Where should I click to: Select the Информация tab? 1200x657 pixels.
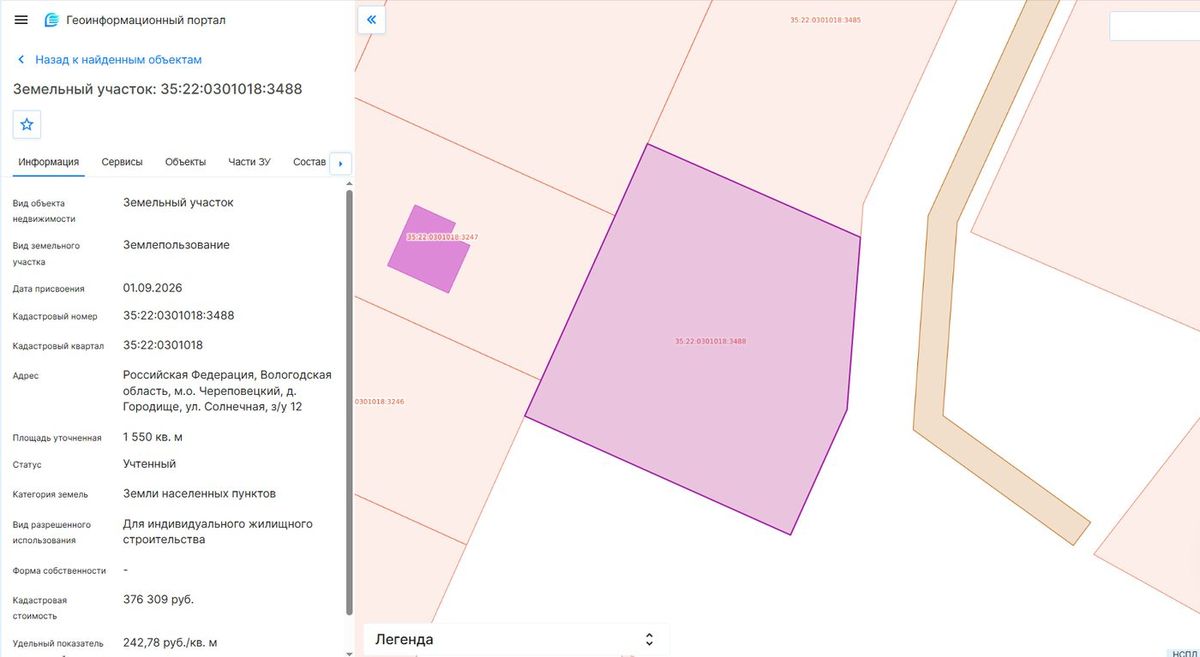(x=48, y=162)
